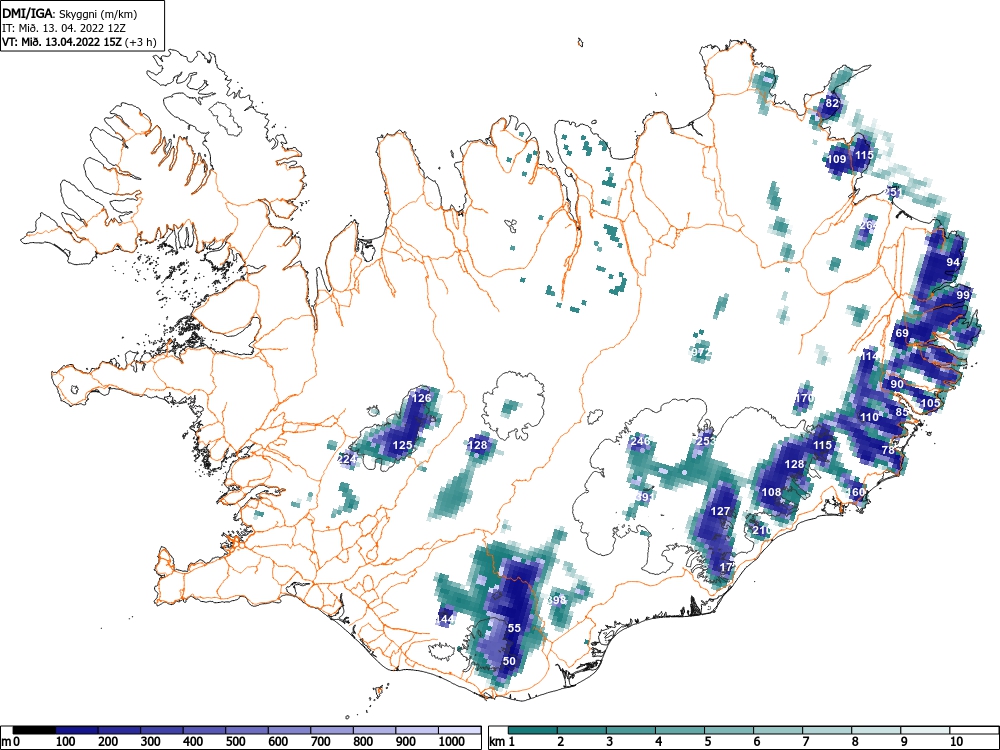Click the '126' visibility value

[x=421, y=398]
